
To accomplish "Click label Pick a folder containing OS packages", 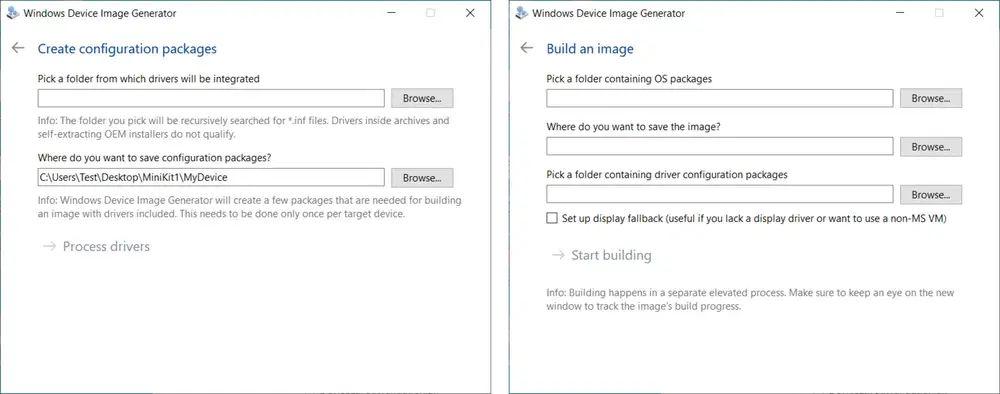I will [629, 79].
